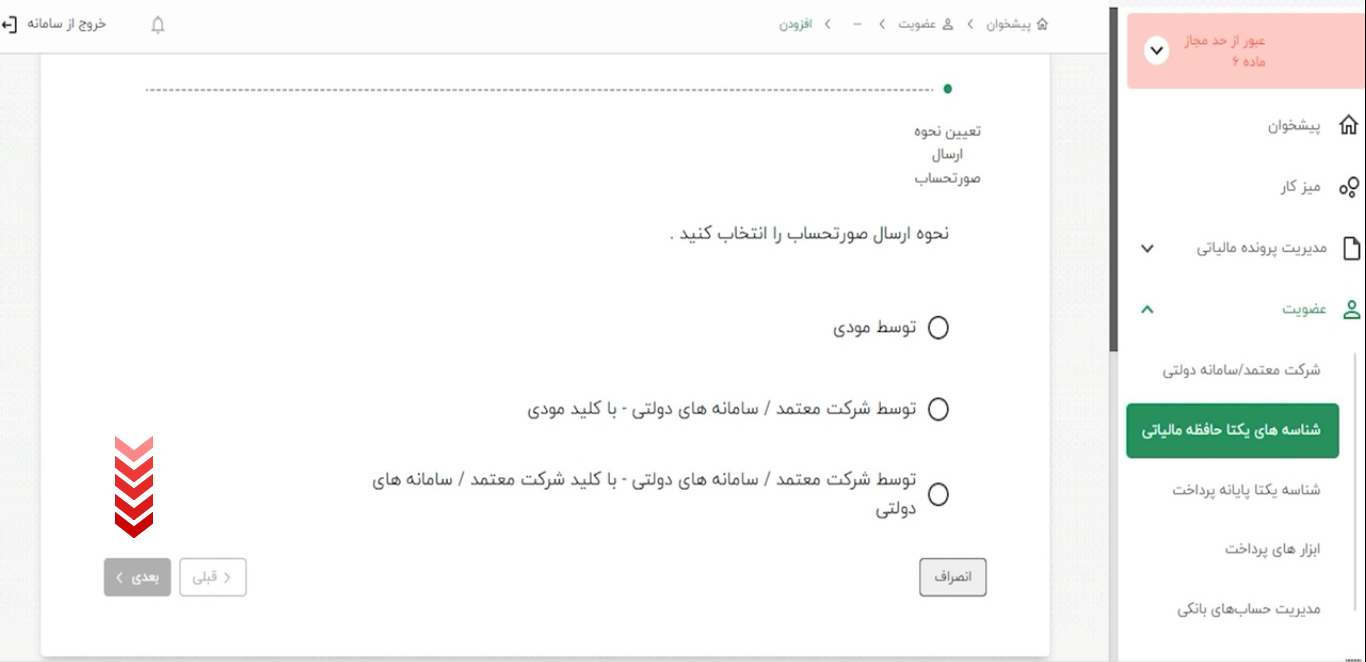This screenshot has height=662, width=1366.
Task: Click the logout door icon
Action: tap(10, 24)
